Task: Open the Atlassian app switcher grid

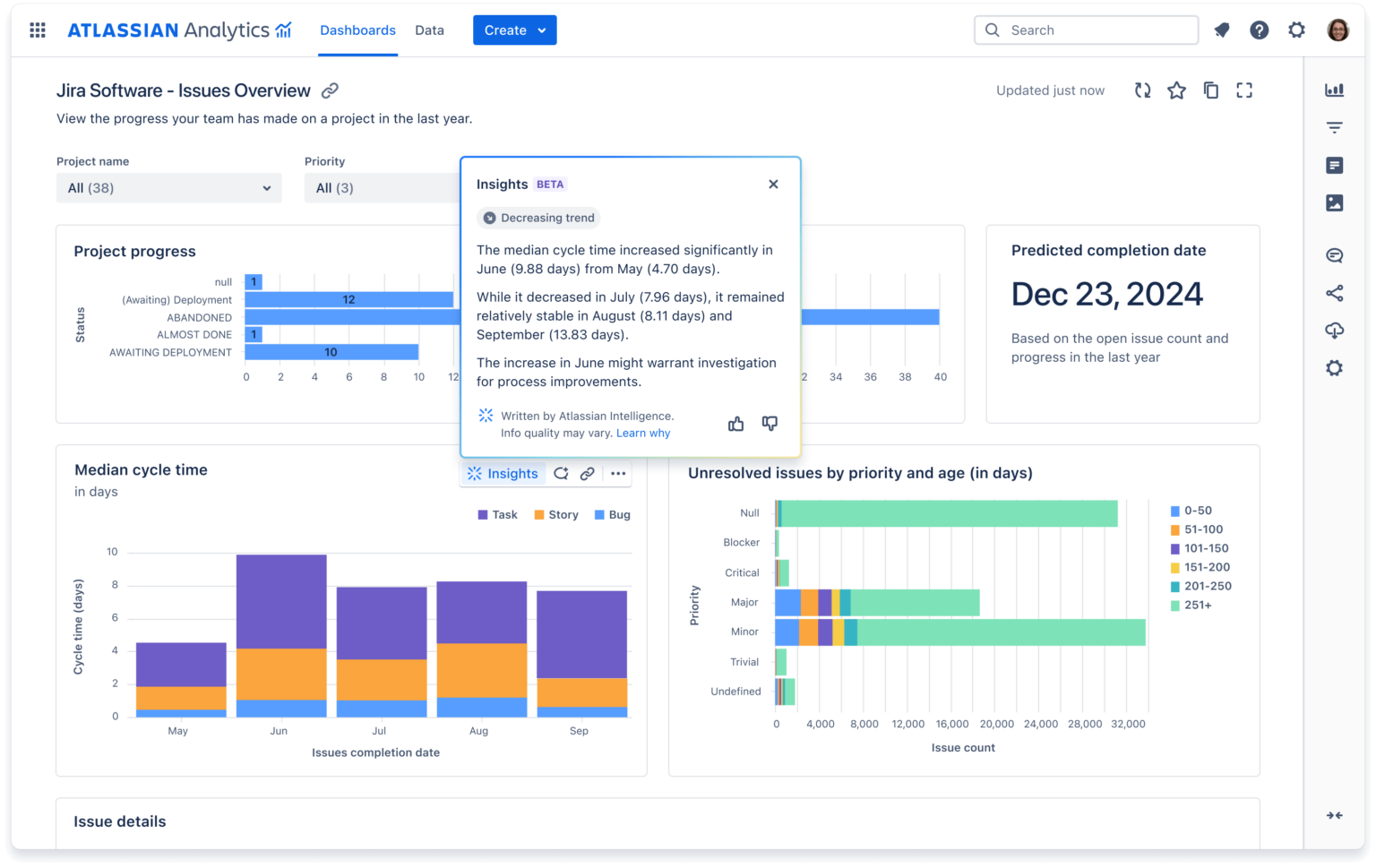Action: [37, 29]
